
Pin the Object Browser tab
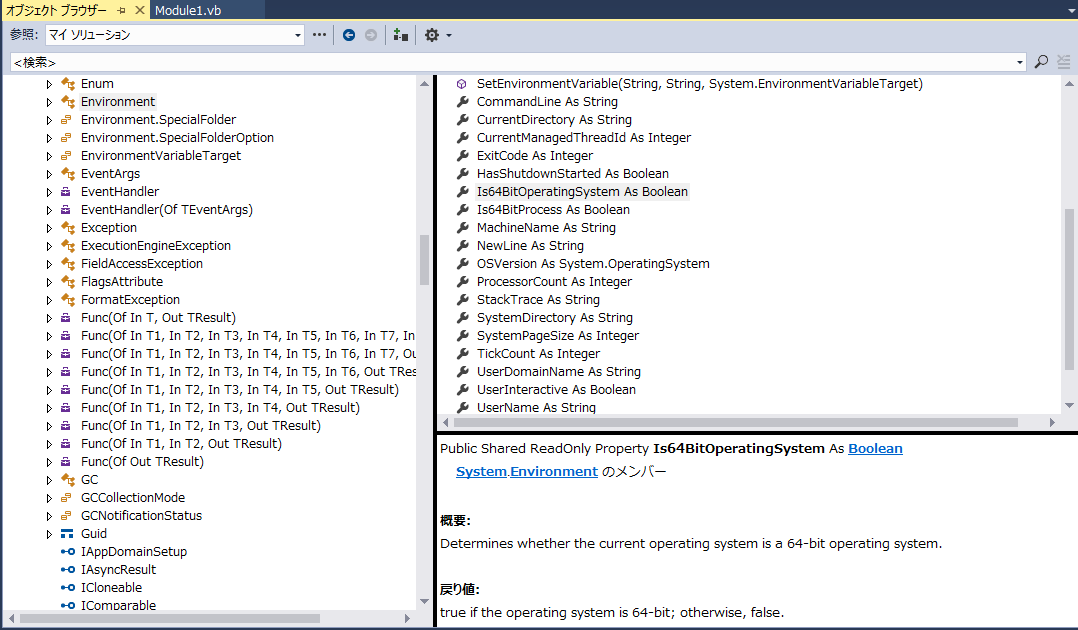click(x=122, y=9)
